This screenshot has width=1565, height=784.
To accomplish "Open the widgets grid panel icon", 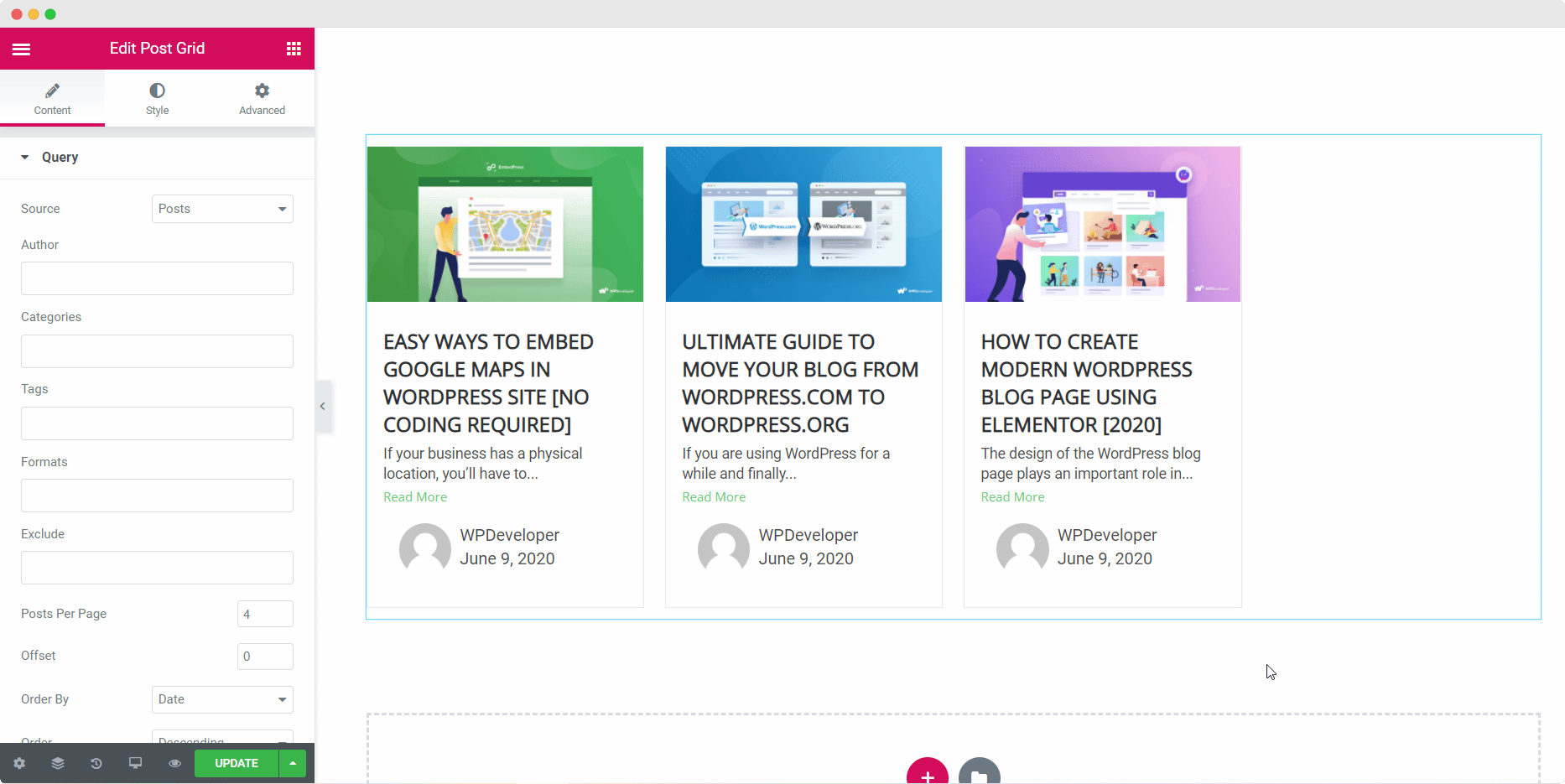I will (x=294, y=49).
